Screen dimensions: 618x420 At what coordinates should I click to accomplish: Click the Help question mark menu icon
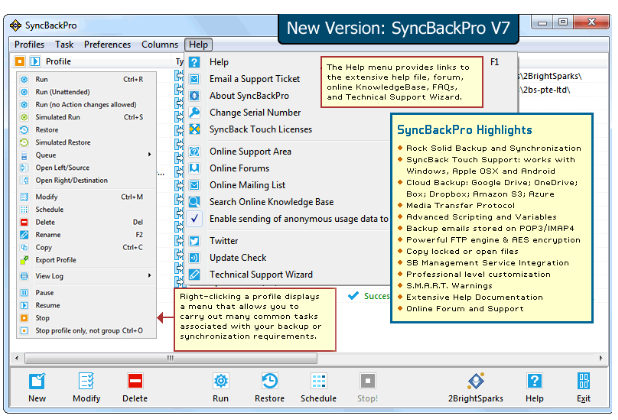coord(194,62)
